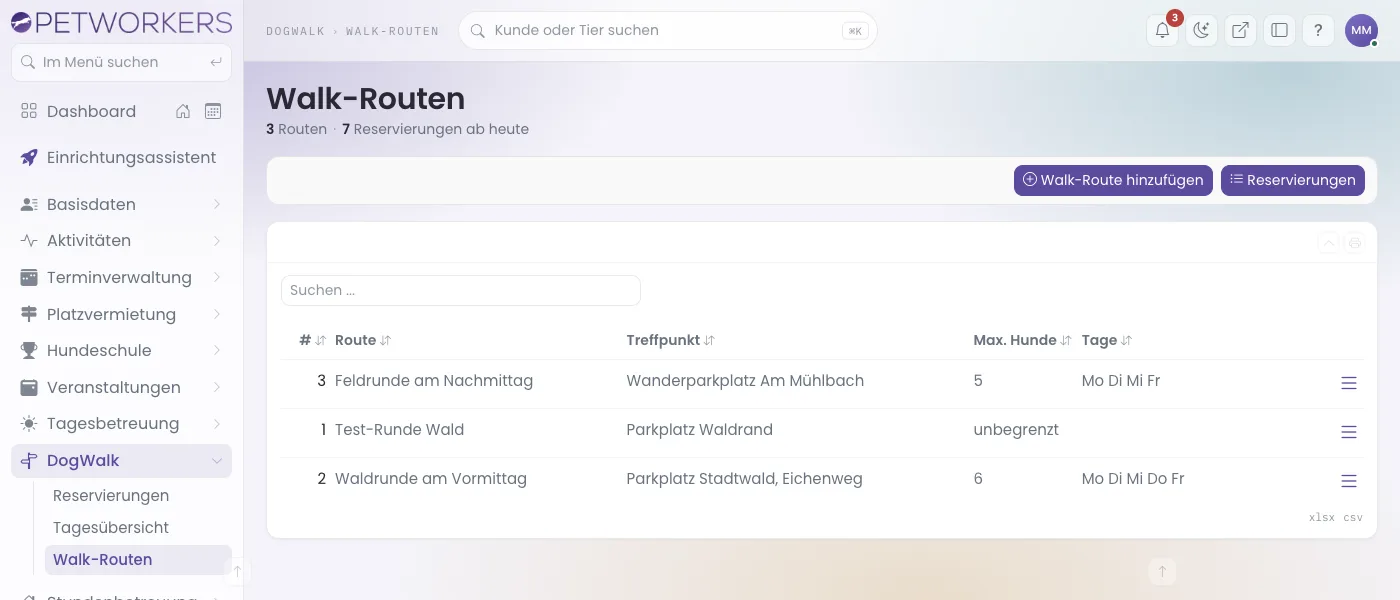Screen dimensions: 1400x600
Task: Open row menu for Waldrunde am Vormittag
Action: (1349, 481)
